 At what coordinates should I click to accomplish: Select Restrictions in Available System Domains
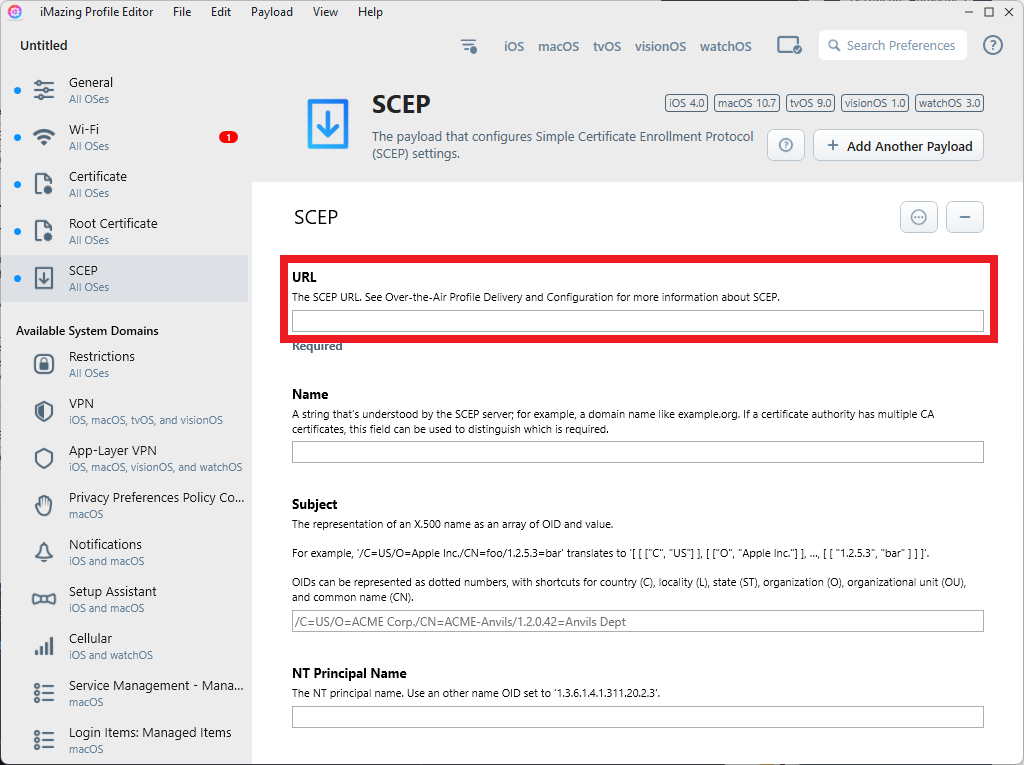[x=125, y=364]
